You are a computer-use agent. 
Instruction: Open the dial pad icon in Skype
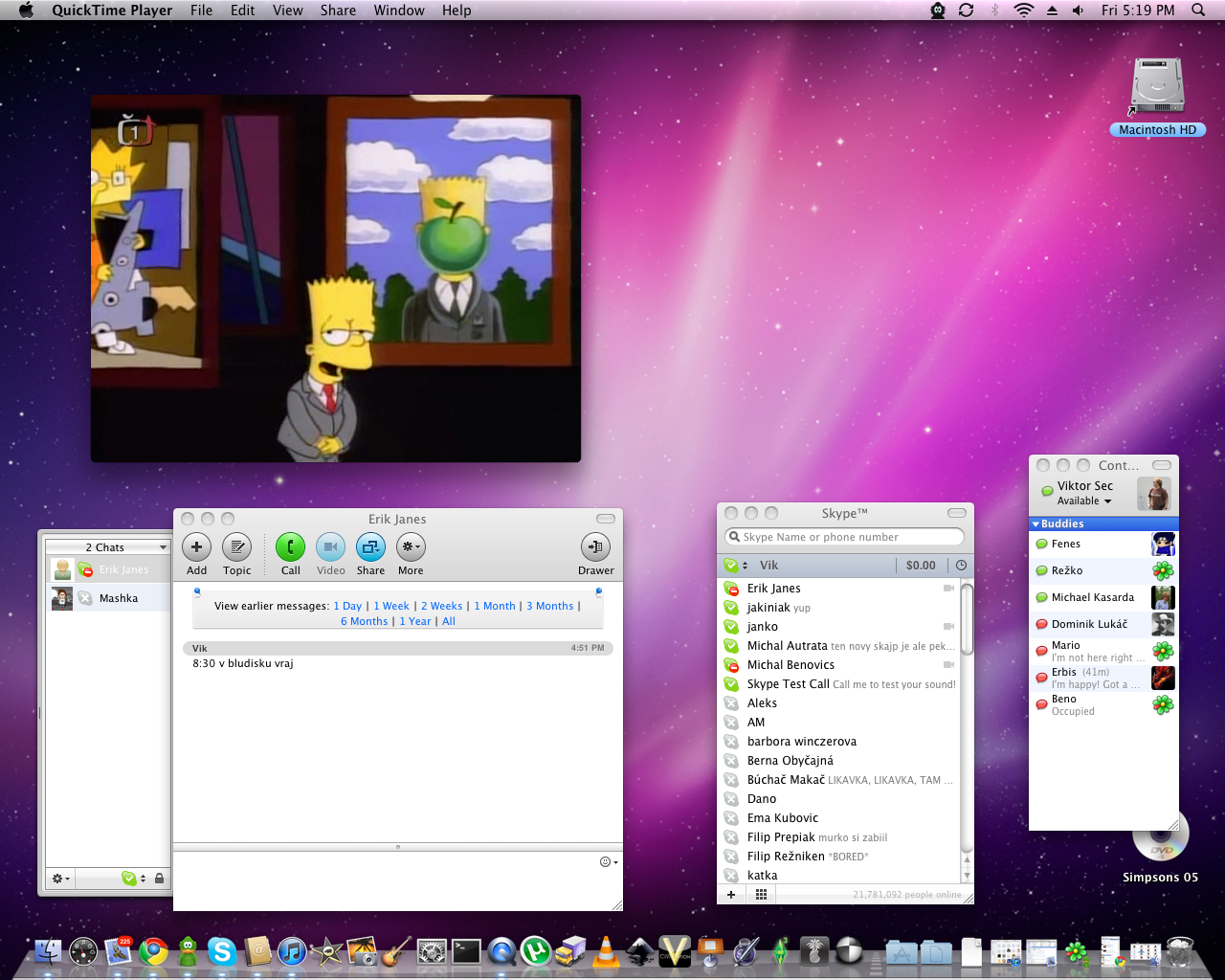tap(761, 895)
